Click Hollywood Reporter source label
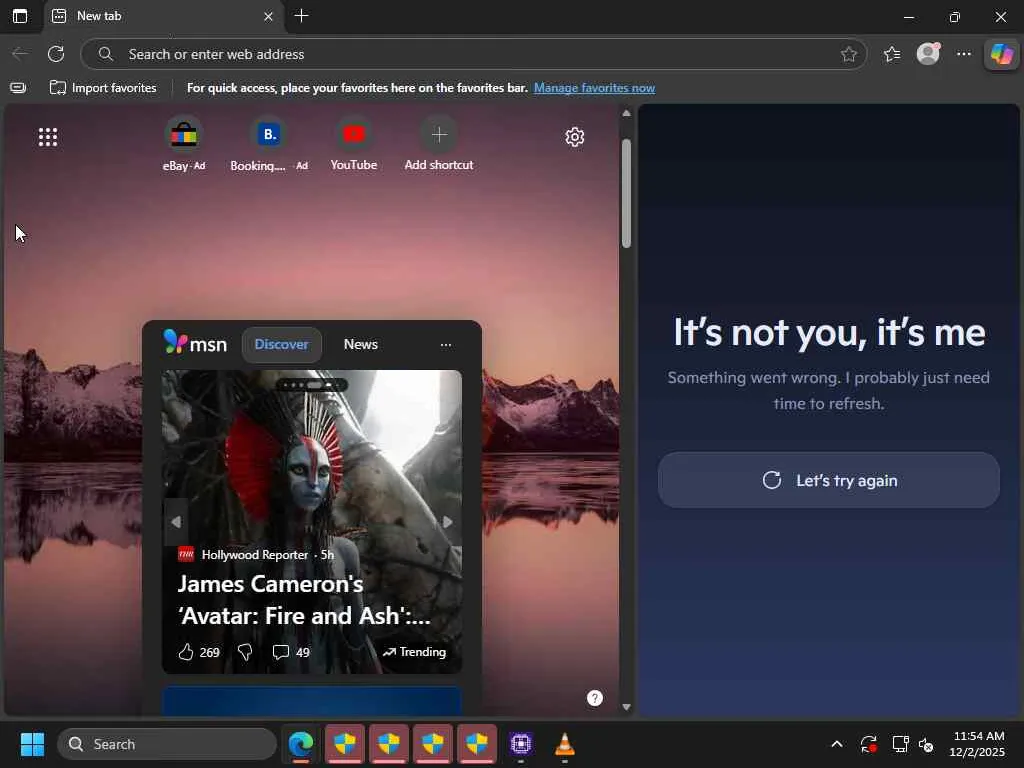The width and height of the screenshot is (1024, 768). tap(255, 554)
